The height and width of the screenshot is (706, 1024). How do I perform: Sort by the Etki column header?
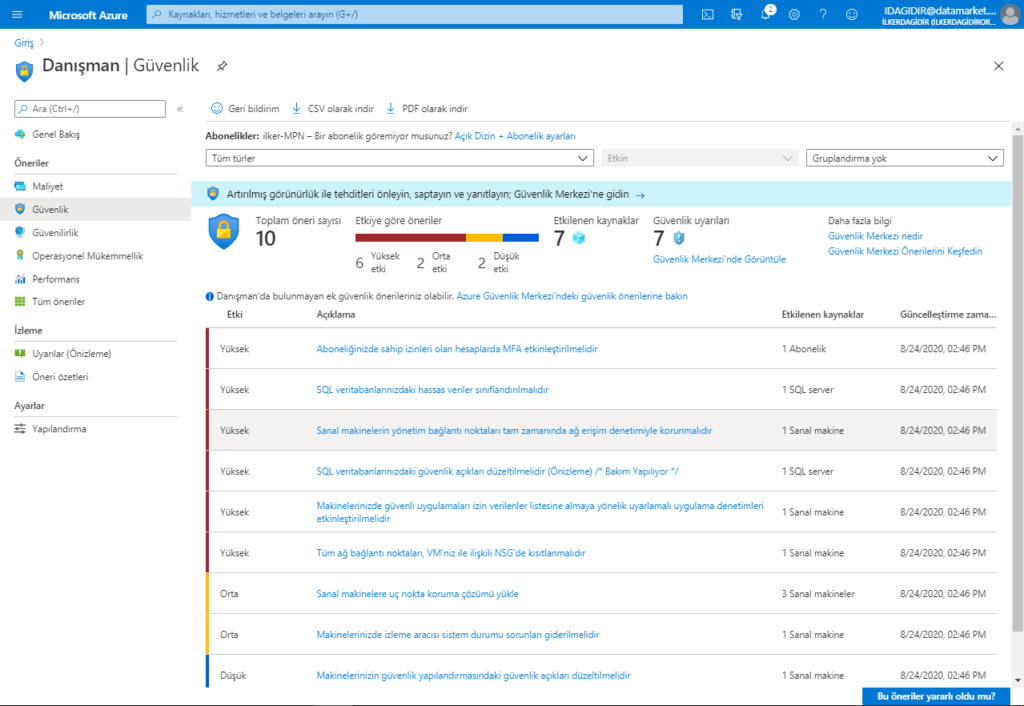pyautogui.click(x=234, y=315)
